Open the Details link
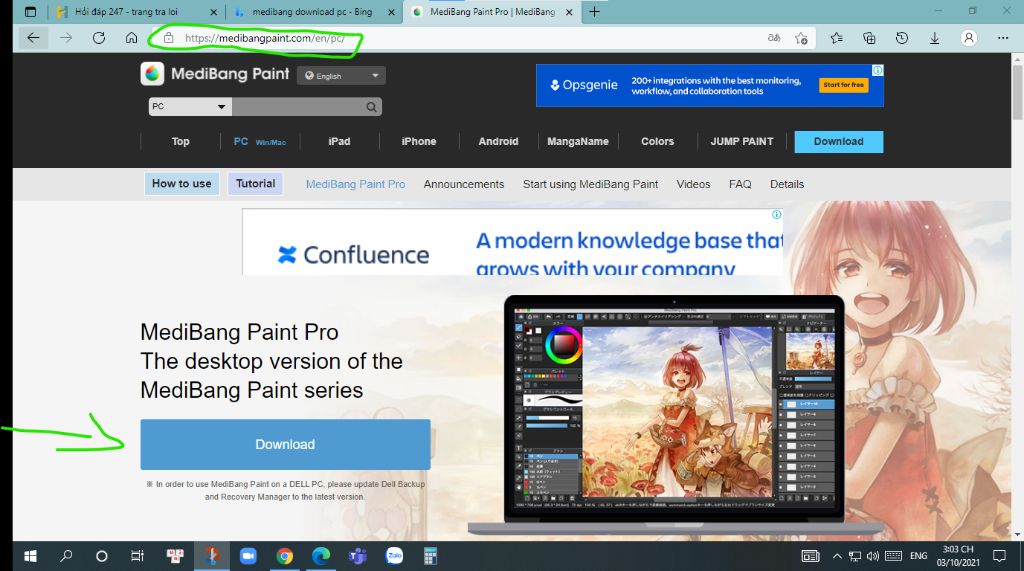This screenshot has height=571, width=1024. 787,184
